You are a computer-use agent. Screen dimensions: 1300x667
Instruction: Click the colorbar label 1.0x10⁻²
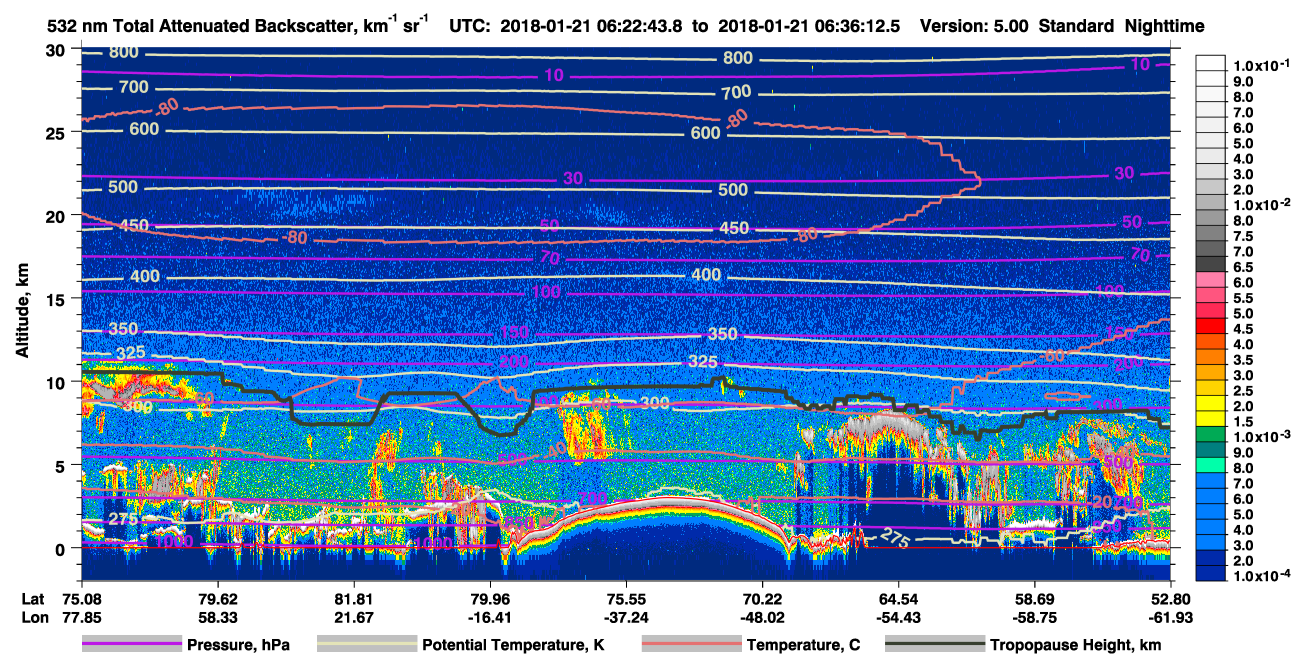[1263, 204]
